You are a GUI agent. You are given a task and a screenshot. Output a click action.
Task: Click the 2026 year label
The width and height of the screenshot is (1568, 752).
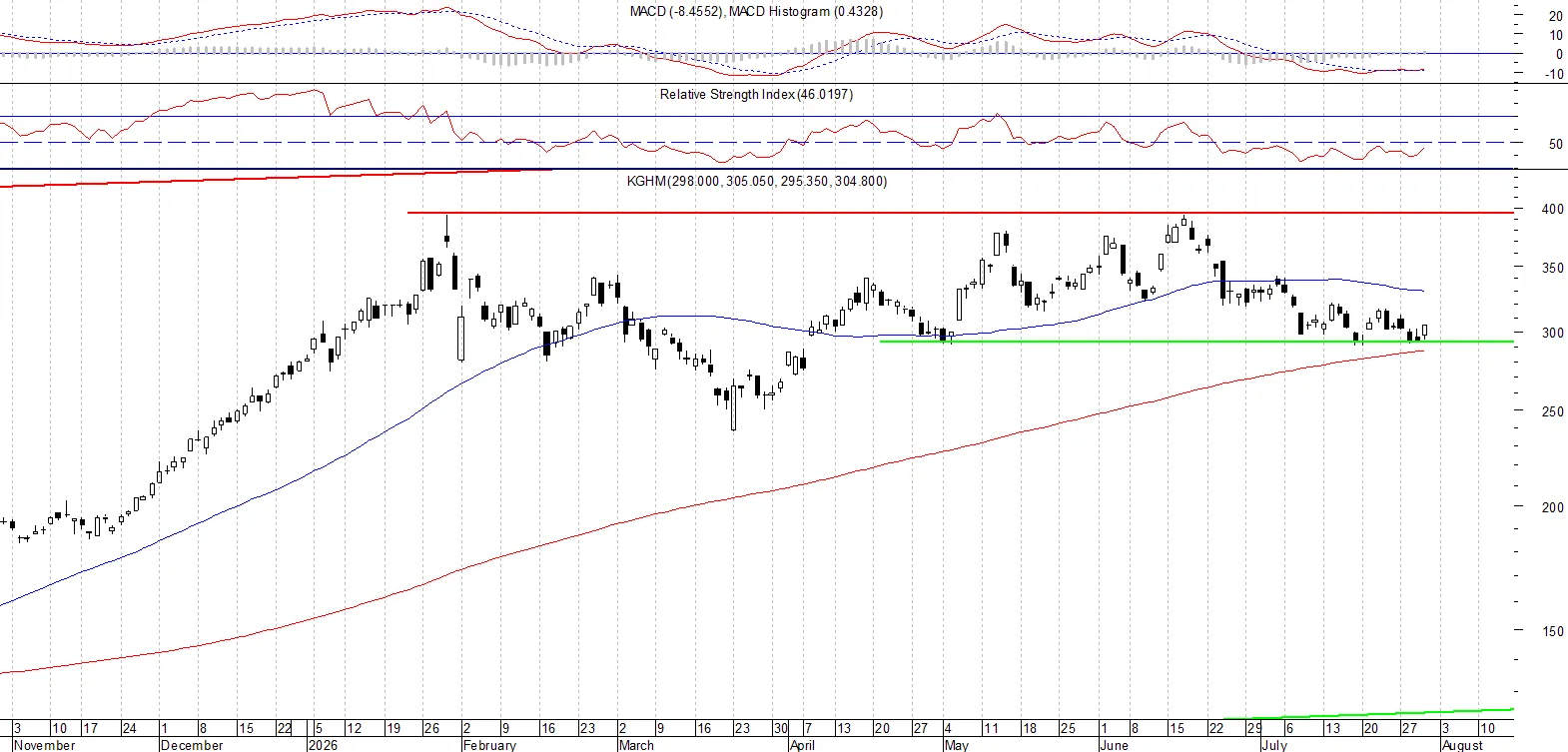pos(323,745)
